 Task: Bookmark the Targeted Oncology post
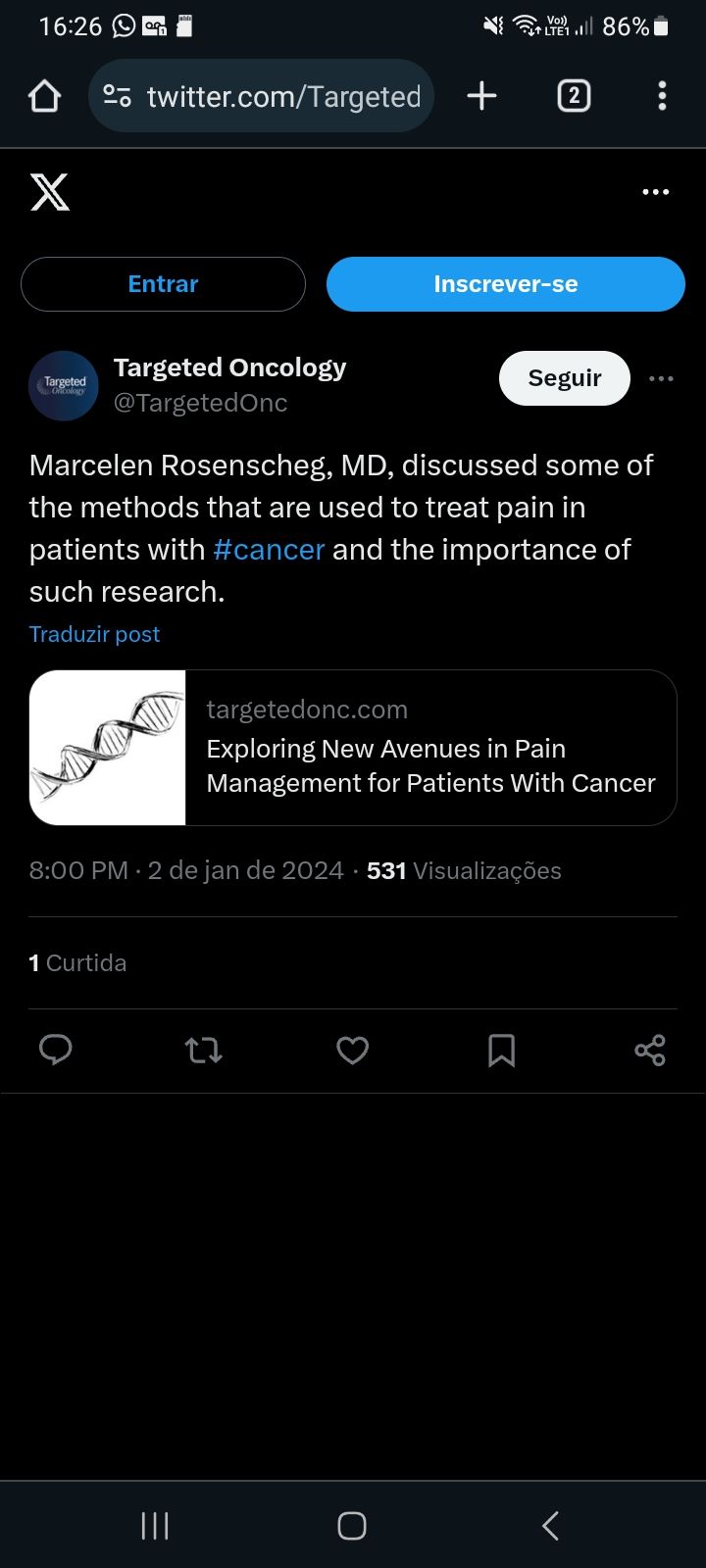pos(501,1051)
